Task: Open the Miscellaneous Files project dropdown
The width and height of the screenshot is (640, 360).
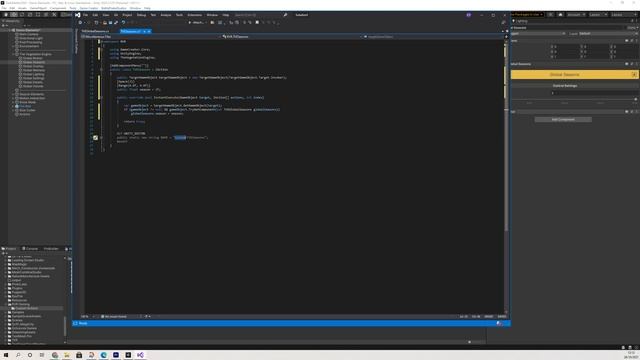Action: pos(150,37)
